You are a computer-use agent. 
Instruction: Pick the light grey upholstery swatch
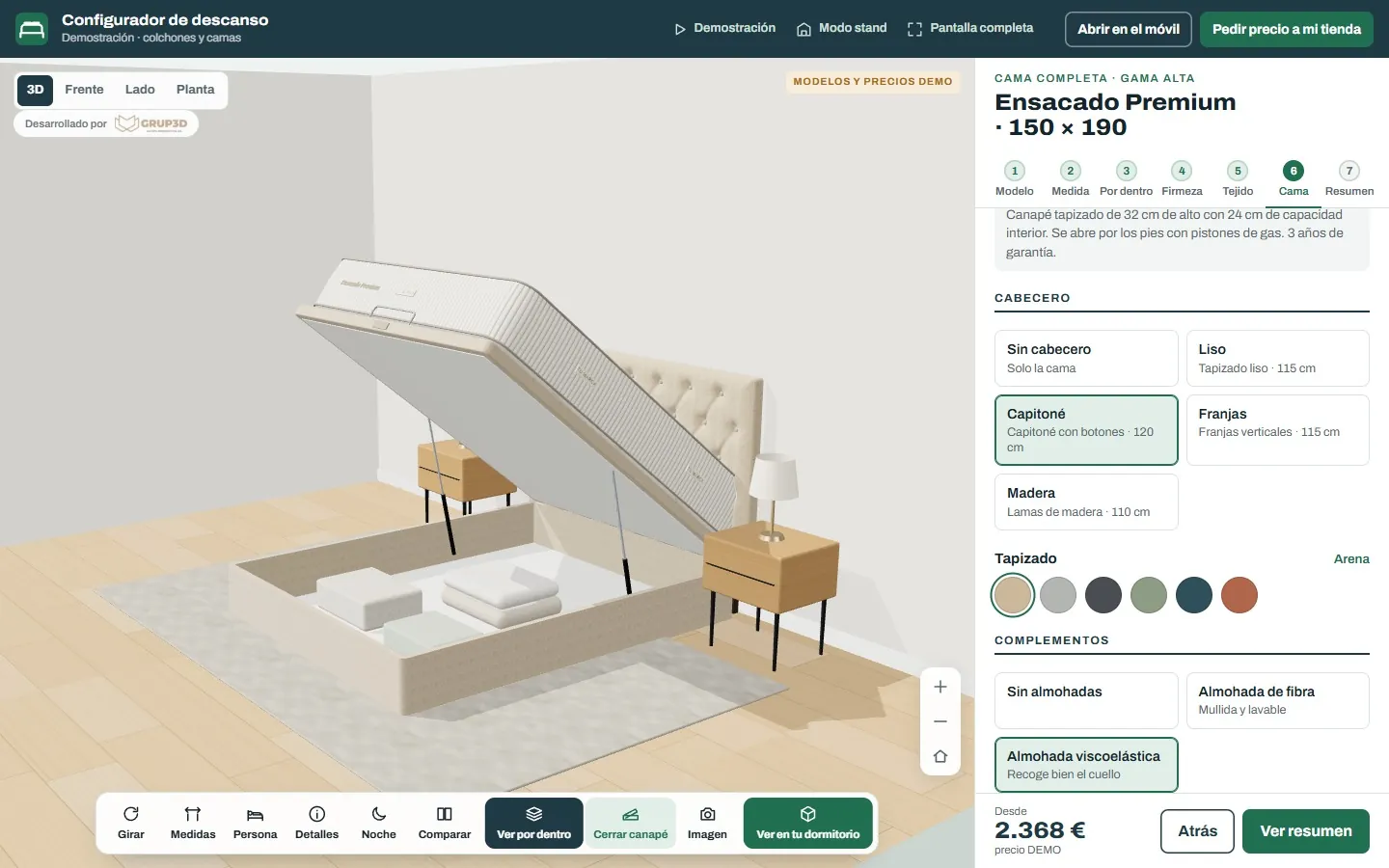1058,595
